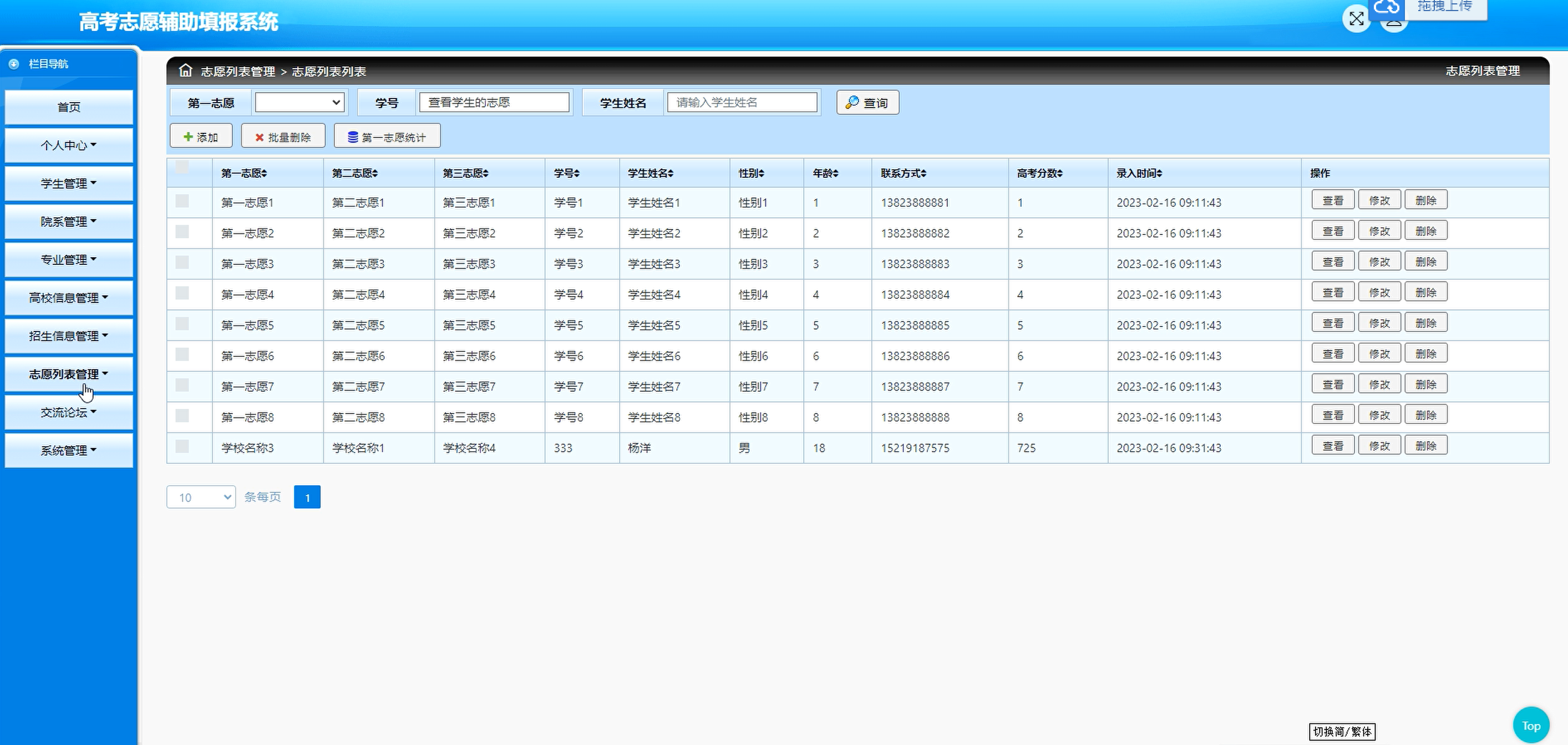The image size is (1568, 745).
Task: Expand the 招生信息管理 sidebar menu
Action: click(69, 336)
